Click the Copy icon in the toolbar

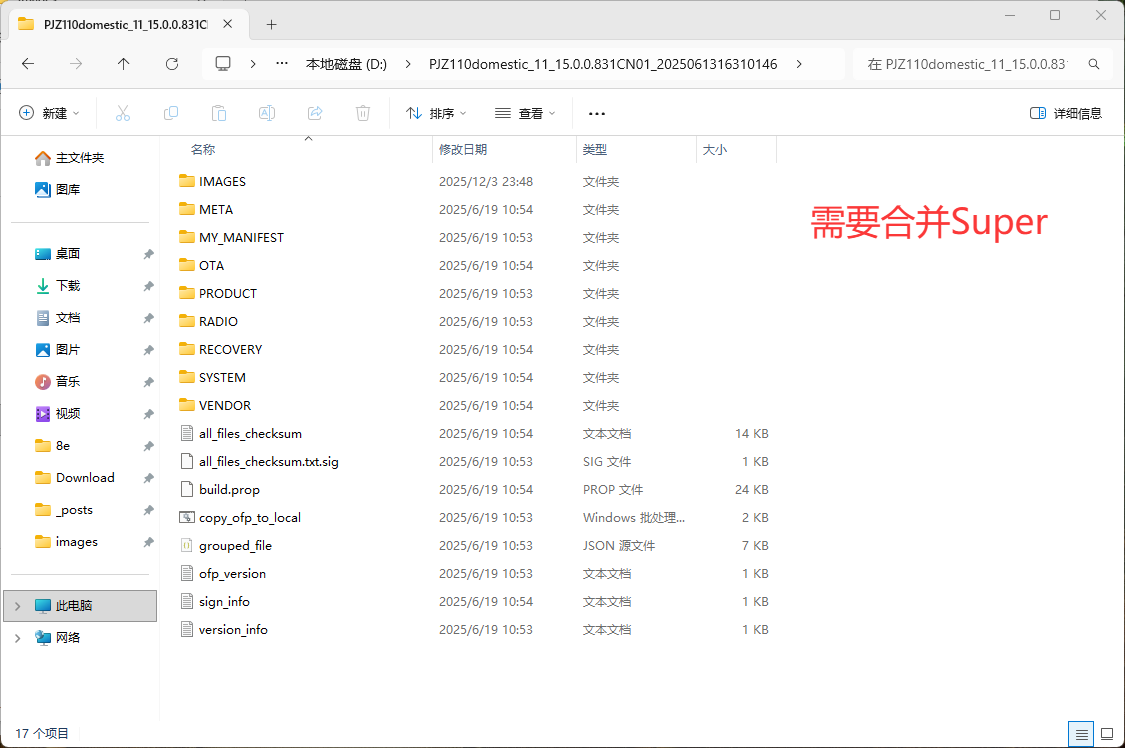coord(171,112)
